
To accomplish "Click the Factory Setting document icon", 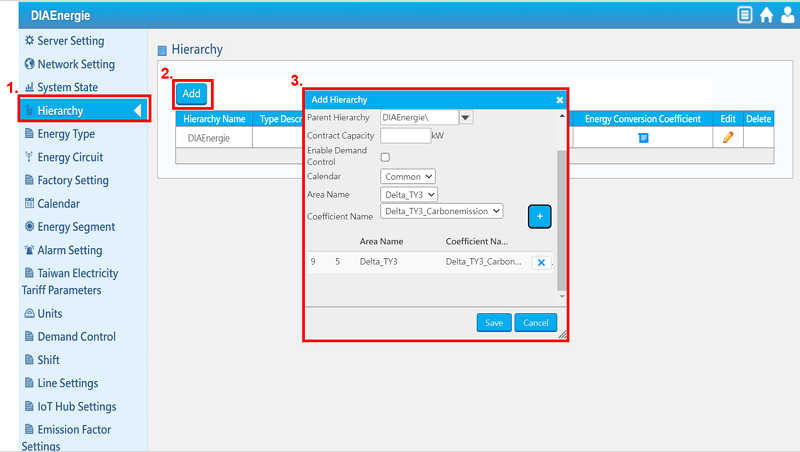I will [30, 180].
